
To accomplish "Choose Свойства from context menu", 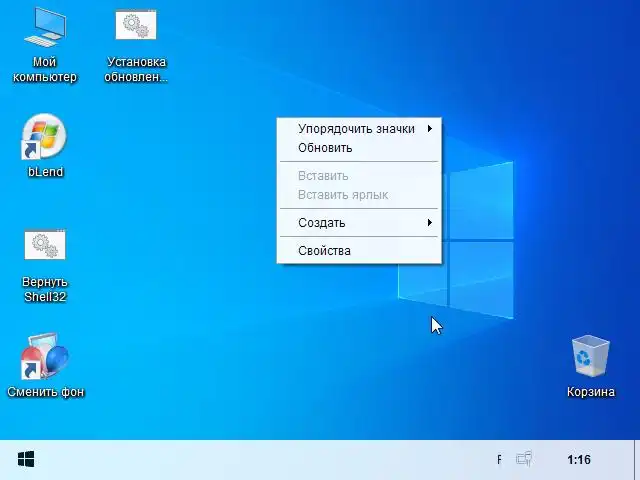I will point(359,250).
